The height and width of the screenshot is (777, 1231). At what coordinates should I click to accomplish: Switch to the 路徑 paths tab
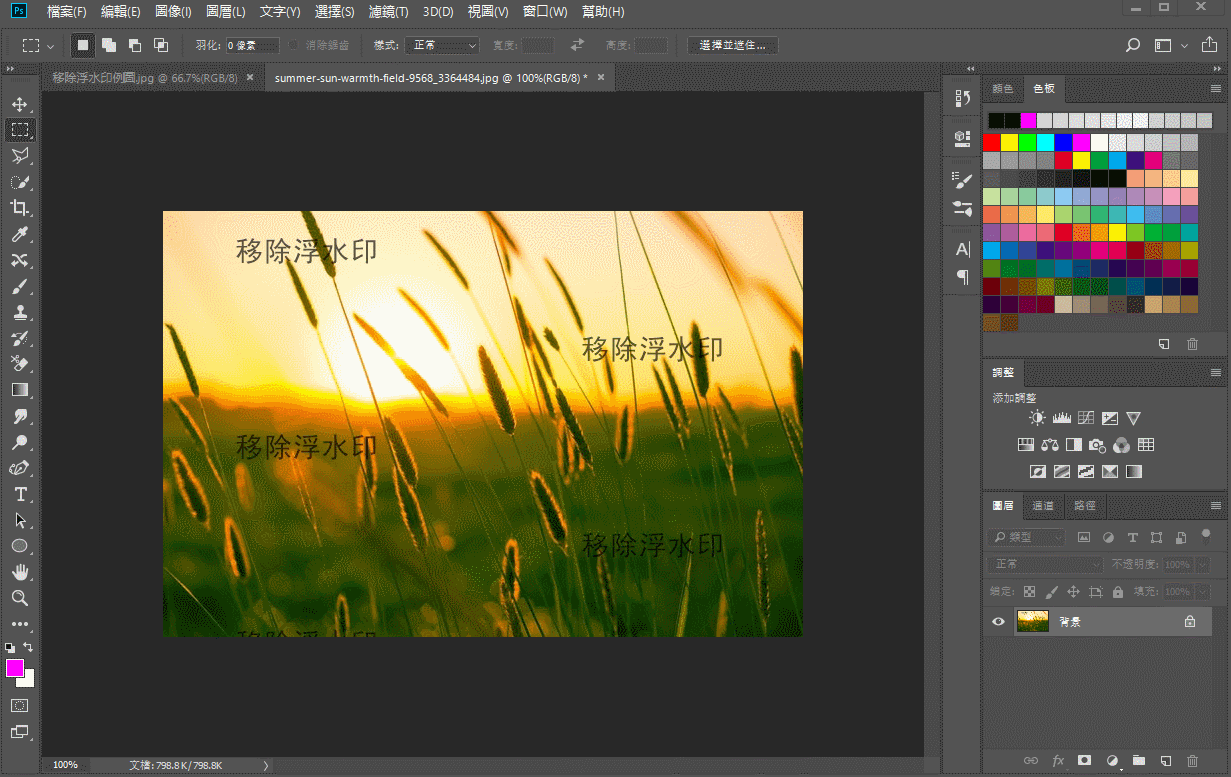pos(1085,506)
